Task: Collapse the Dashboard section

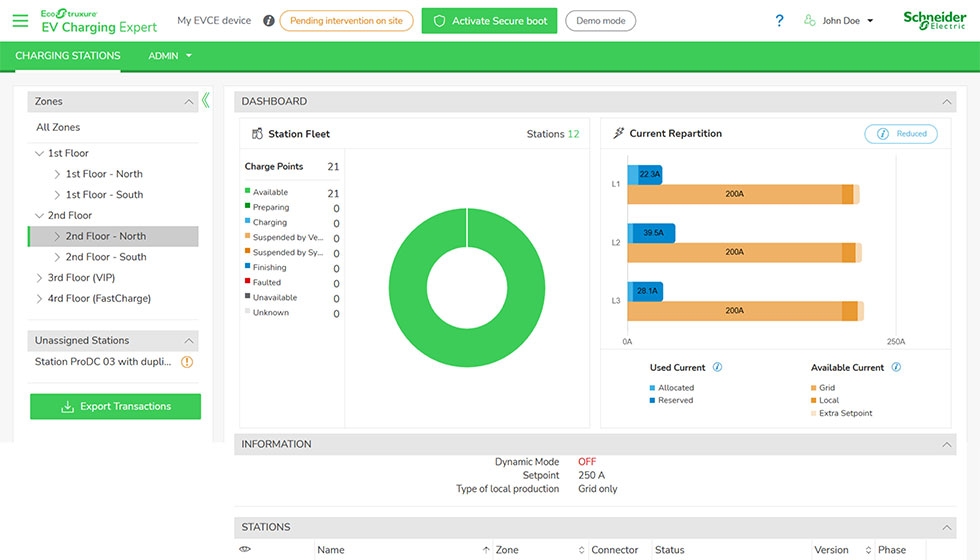Action: click(x=946, y=101)
